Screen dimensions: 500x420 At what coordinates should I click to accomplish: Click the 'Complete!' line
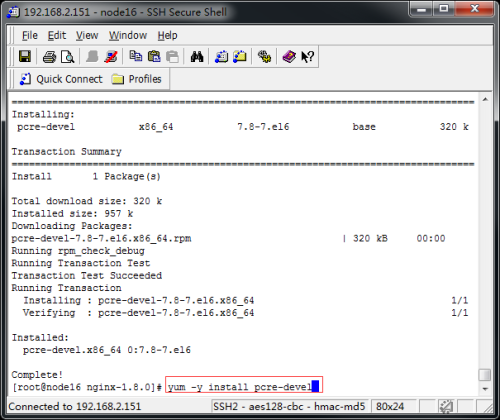pos(37,375)
